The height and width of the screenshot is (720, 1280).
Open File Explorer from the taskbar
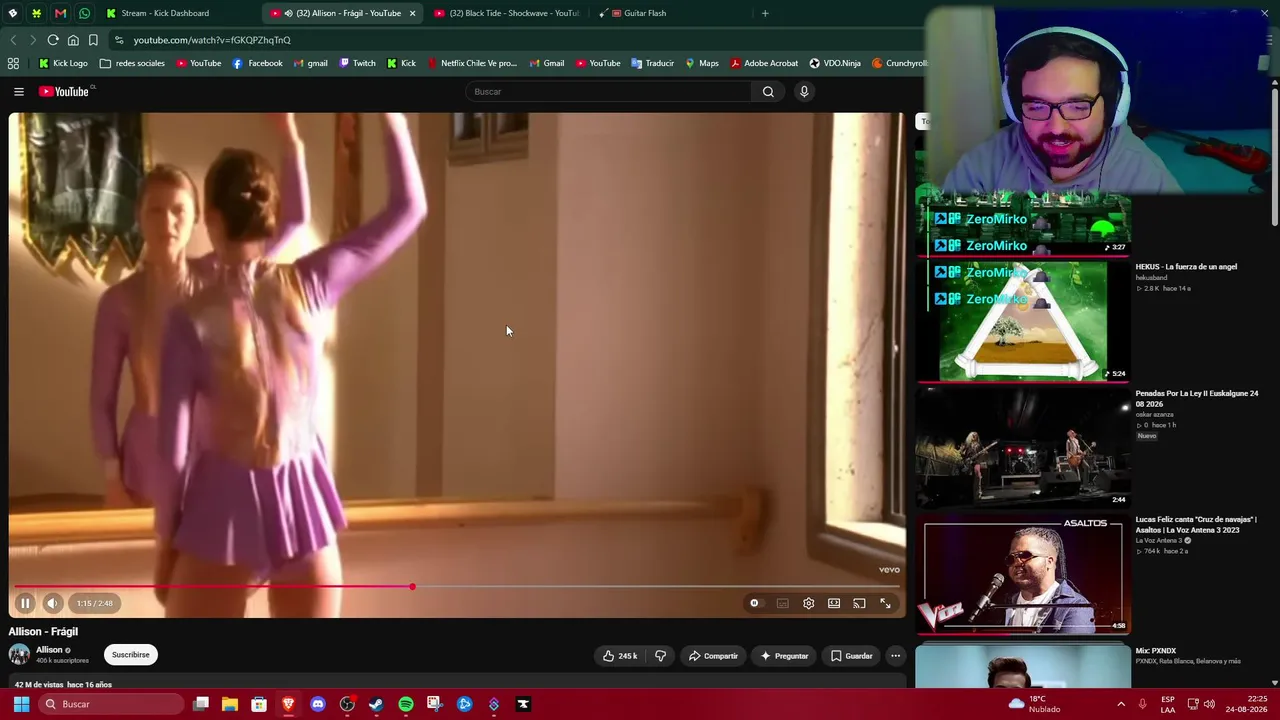click(x=230, y=704)
